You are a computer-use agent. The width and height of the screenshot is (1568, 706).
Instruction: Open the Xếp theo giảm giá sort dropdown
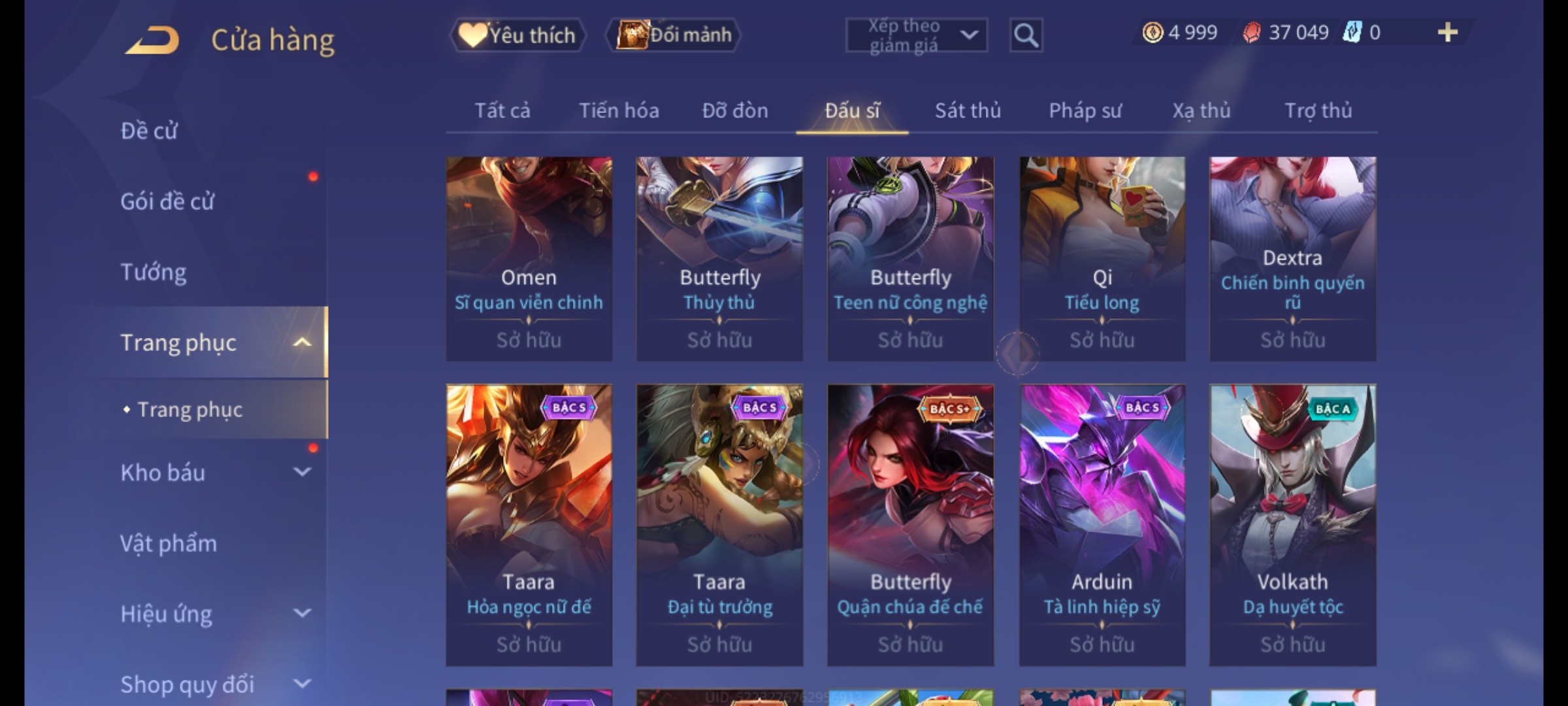click(x=916, y=35)
